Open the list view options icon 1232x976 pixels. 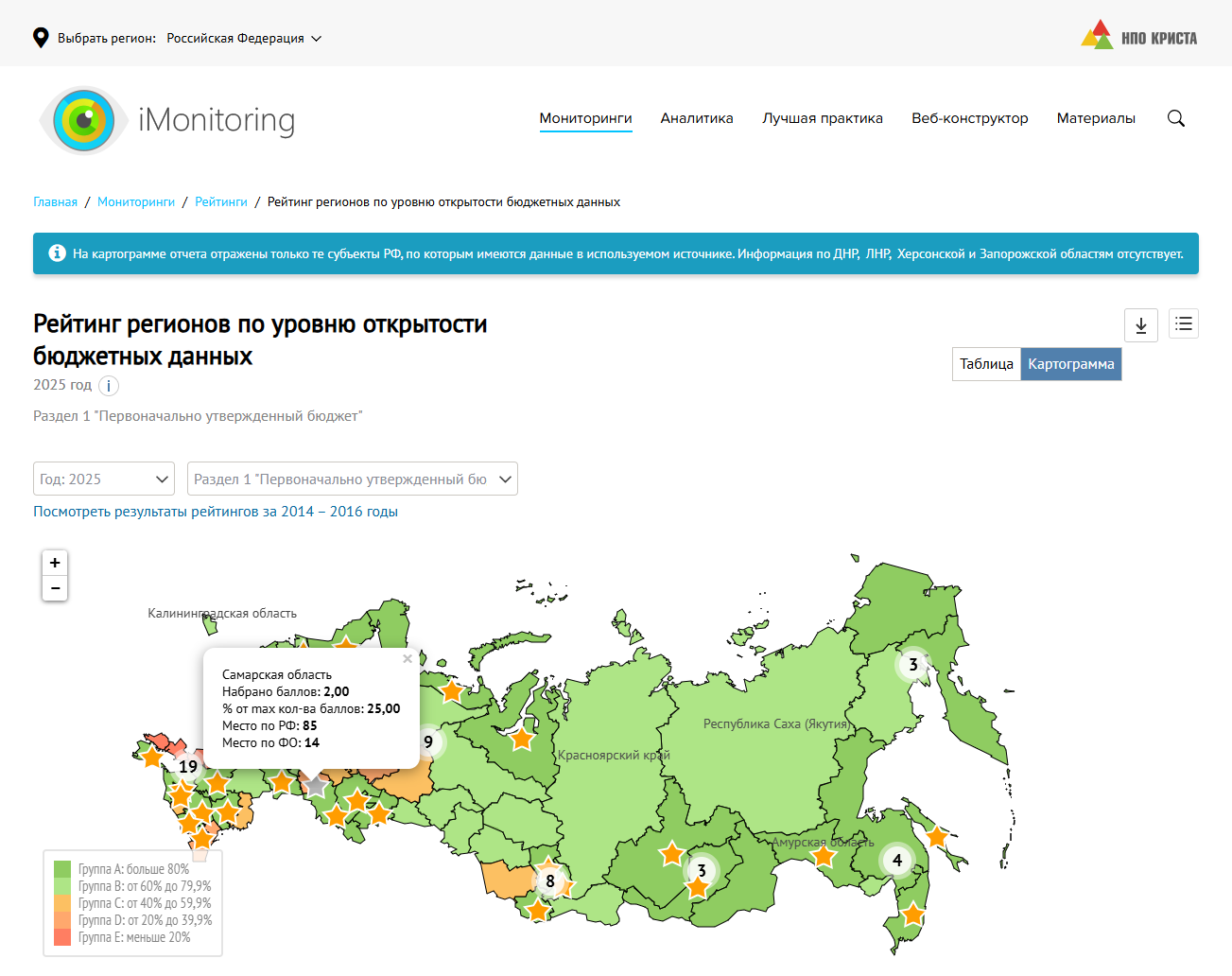point(1183,324)
